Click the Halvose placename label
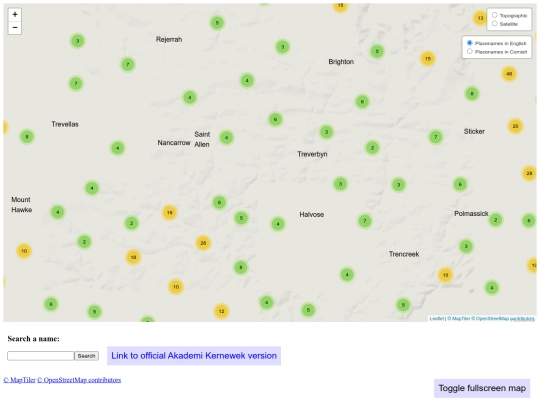The image size is (540, 405). 312,215
